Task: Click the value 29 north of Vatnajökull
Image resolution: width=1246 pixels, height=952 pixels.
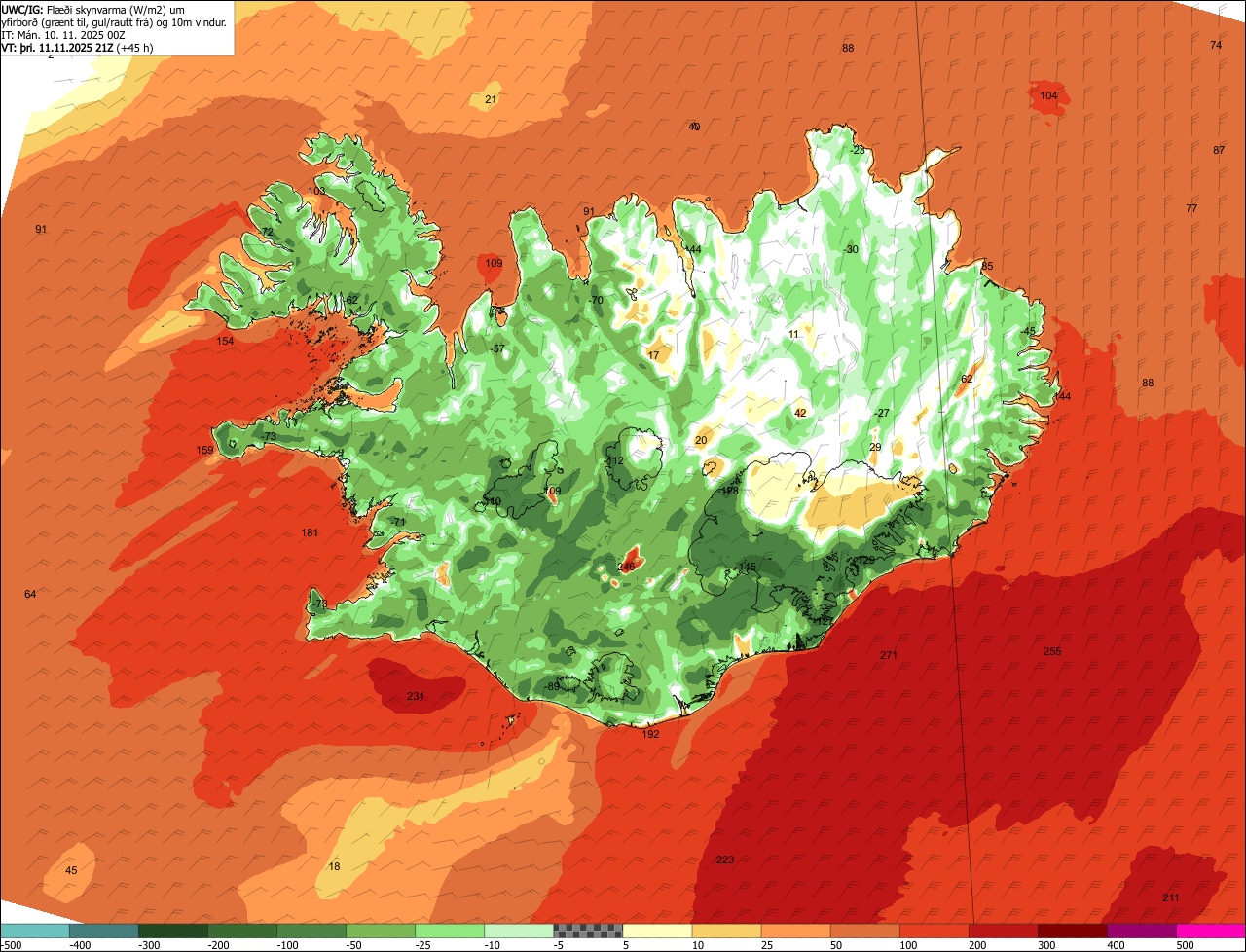Action: tap(875, 447)
